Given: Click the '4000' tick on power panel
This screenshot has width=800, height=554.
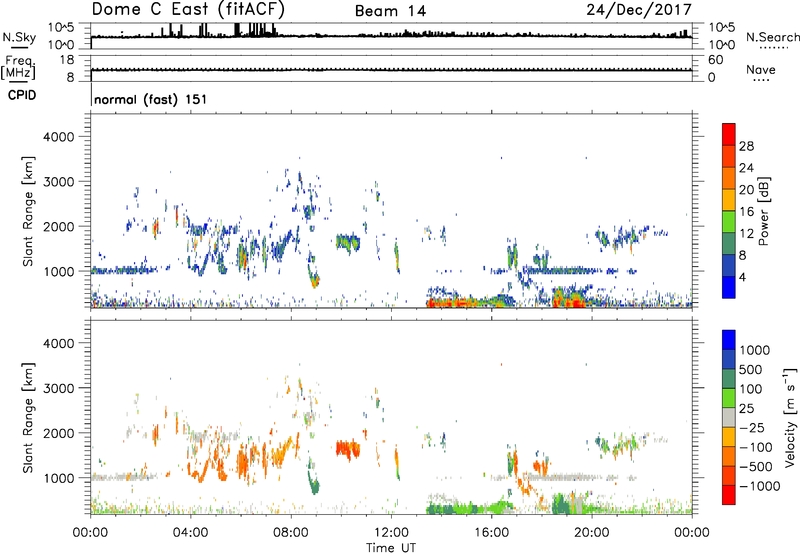Looking at the screenshot, I should point(59,137).
